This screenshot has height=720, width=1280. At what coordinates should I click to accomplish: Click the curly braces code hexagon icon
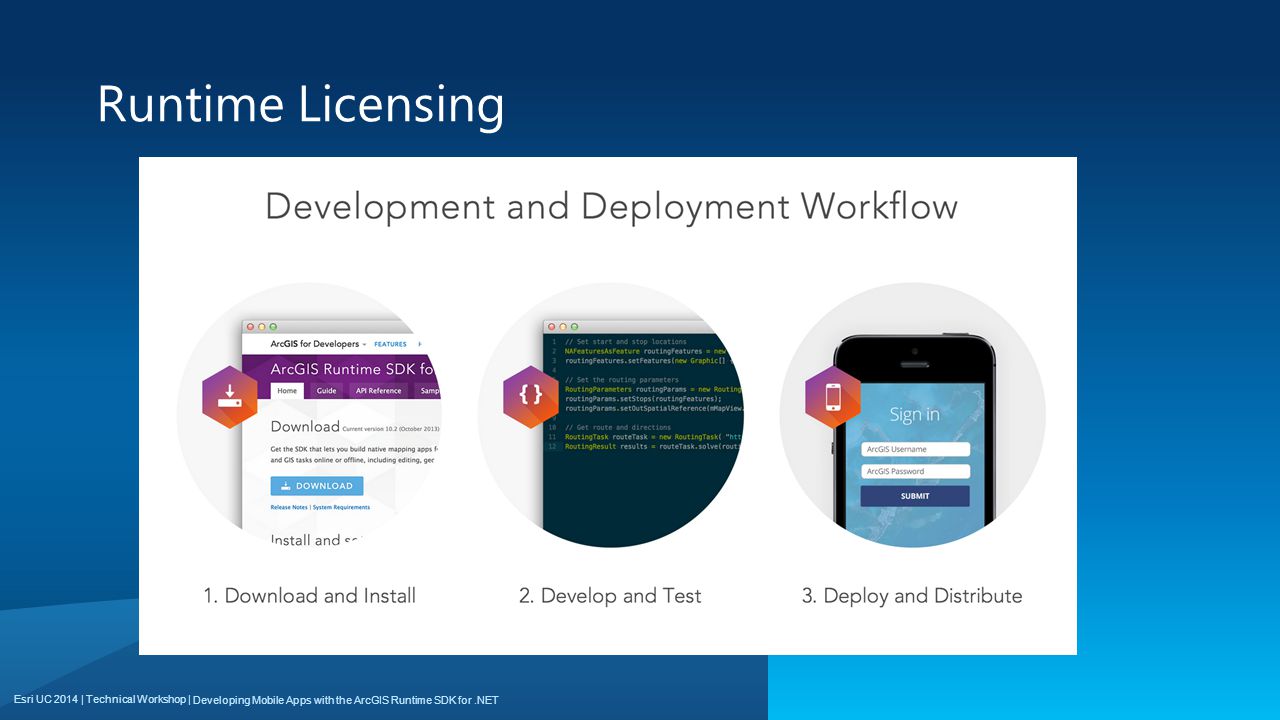point(531,396)
